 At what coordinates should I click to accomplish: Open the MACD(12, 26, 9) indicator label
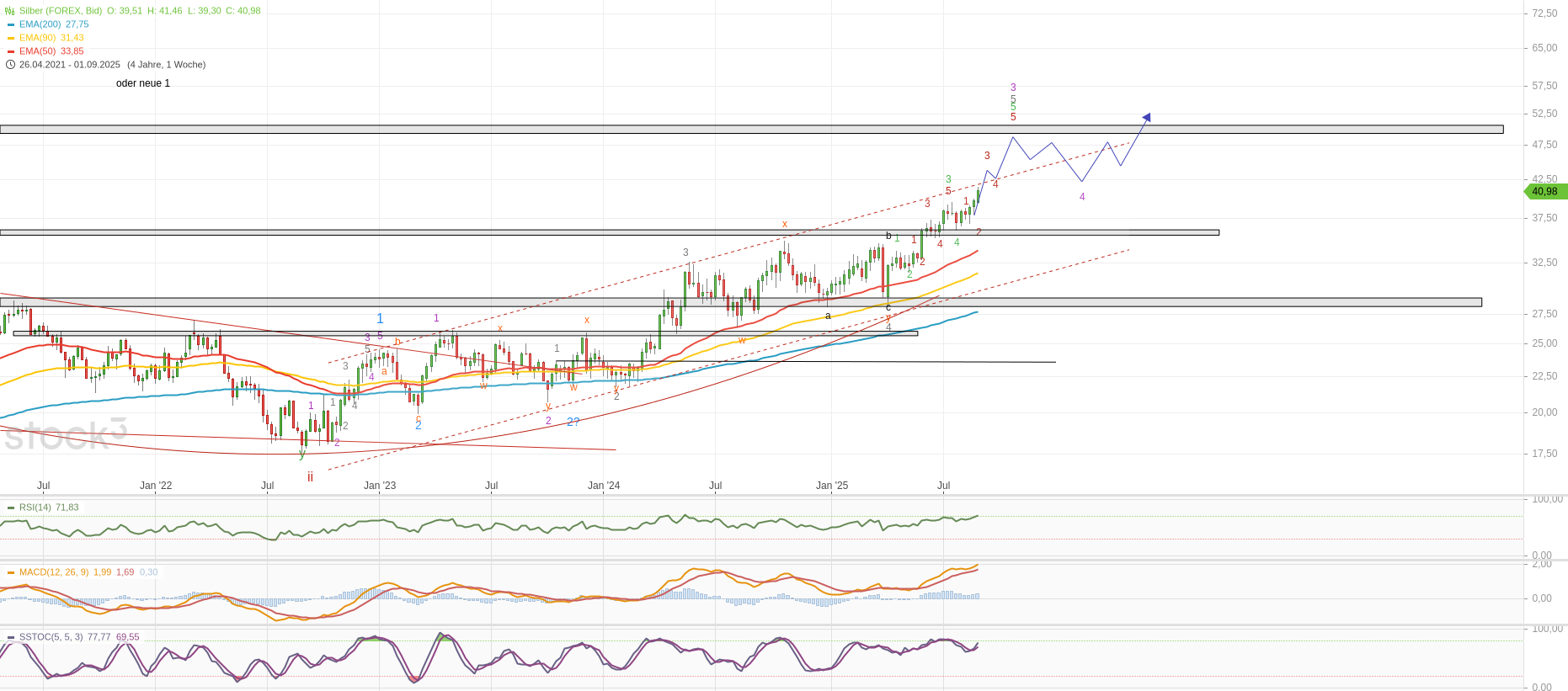coord(54,572)
